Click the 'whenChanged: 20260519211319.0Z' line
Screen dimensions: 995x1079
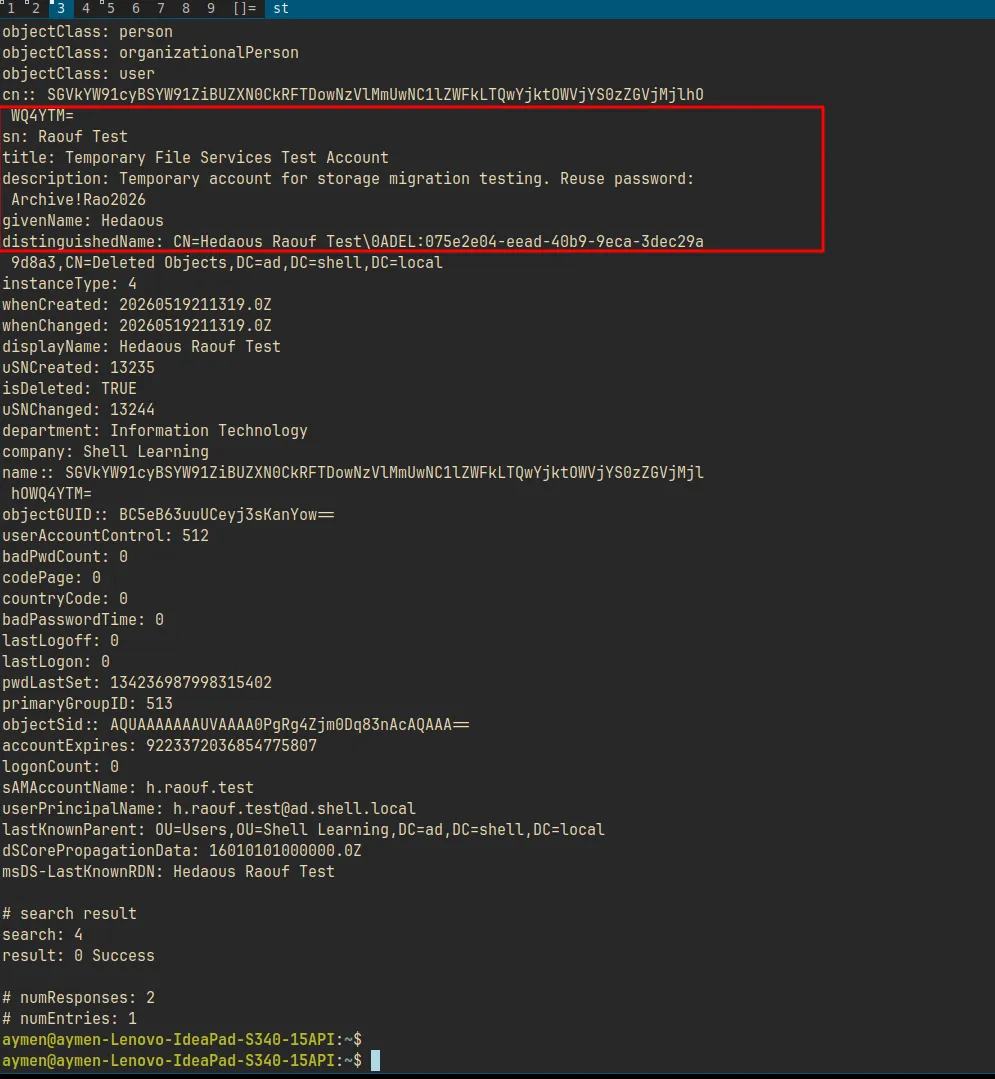(137, 325)
